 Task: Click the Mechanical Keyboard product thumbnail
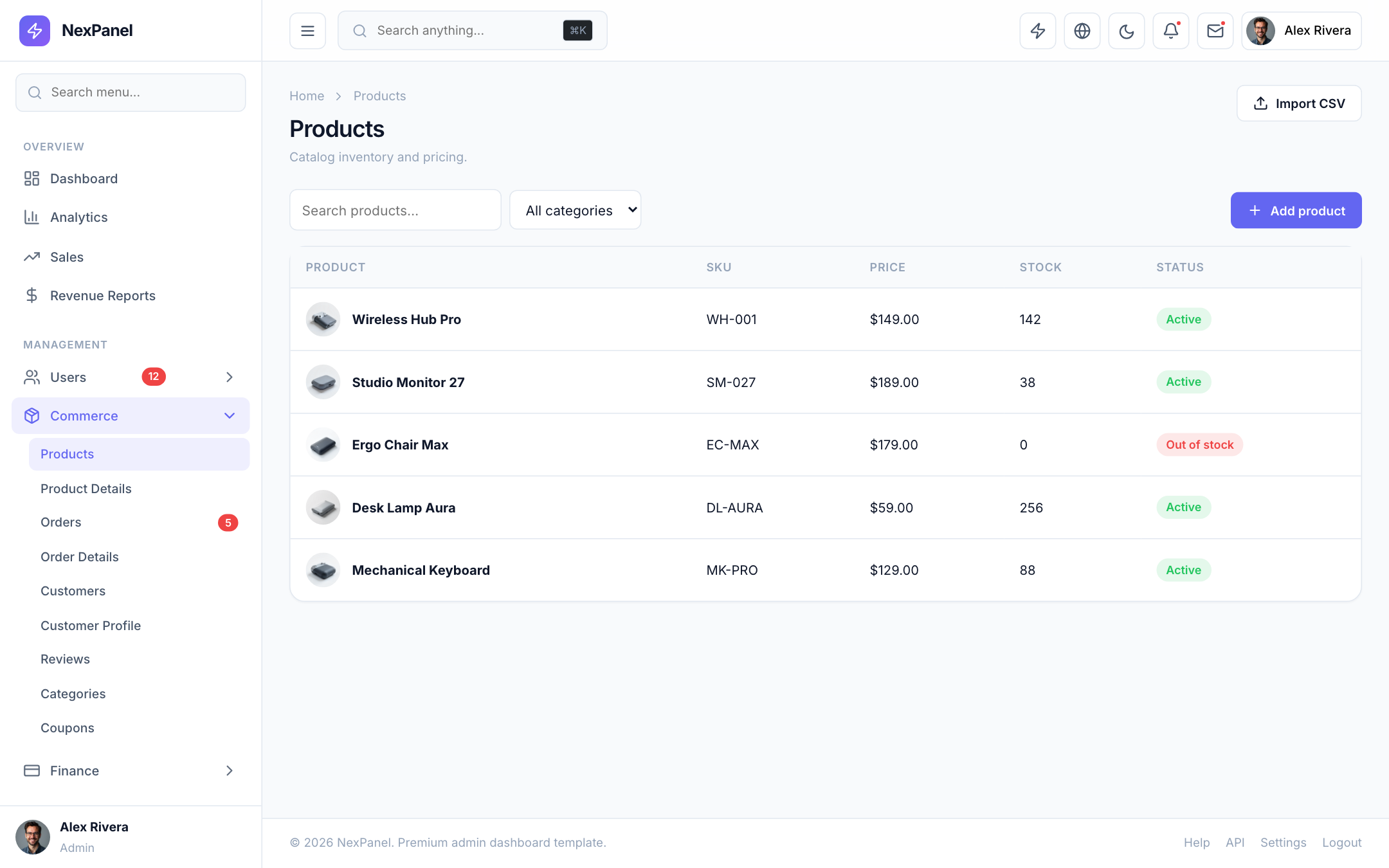[x=323, y=570]
